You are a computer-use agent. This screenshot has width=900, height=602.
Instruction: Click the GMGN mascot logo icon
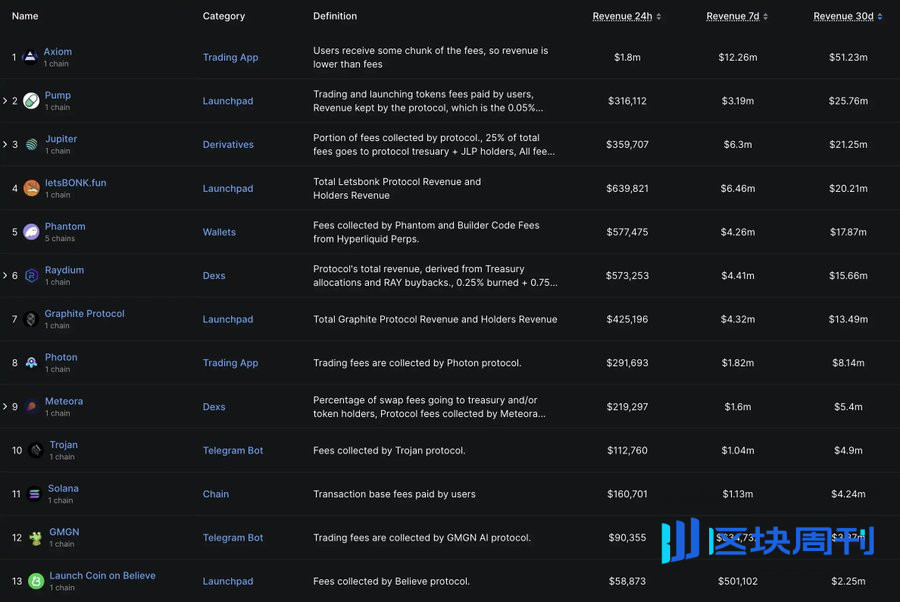click(x=36, y=538)
